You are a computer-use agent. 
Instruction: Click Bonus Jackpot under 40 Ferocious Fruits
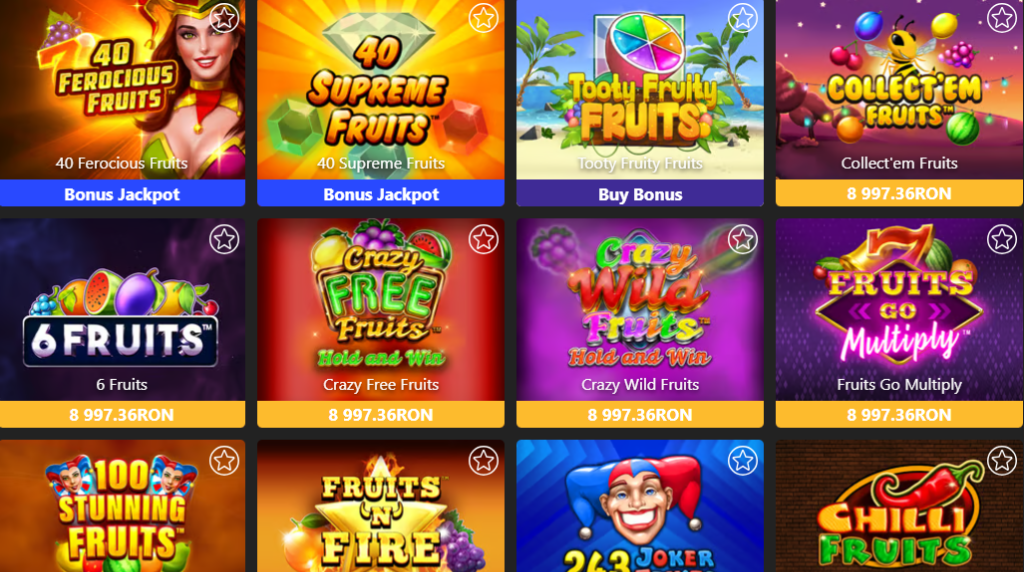[x=122, y=194]
